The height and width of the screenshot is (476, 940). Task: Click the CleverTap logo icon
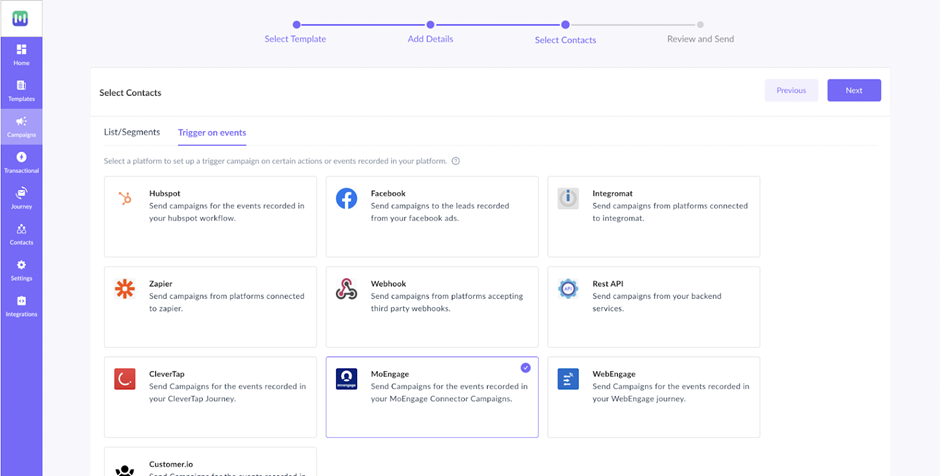(x=125, y=379)
